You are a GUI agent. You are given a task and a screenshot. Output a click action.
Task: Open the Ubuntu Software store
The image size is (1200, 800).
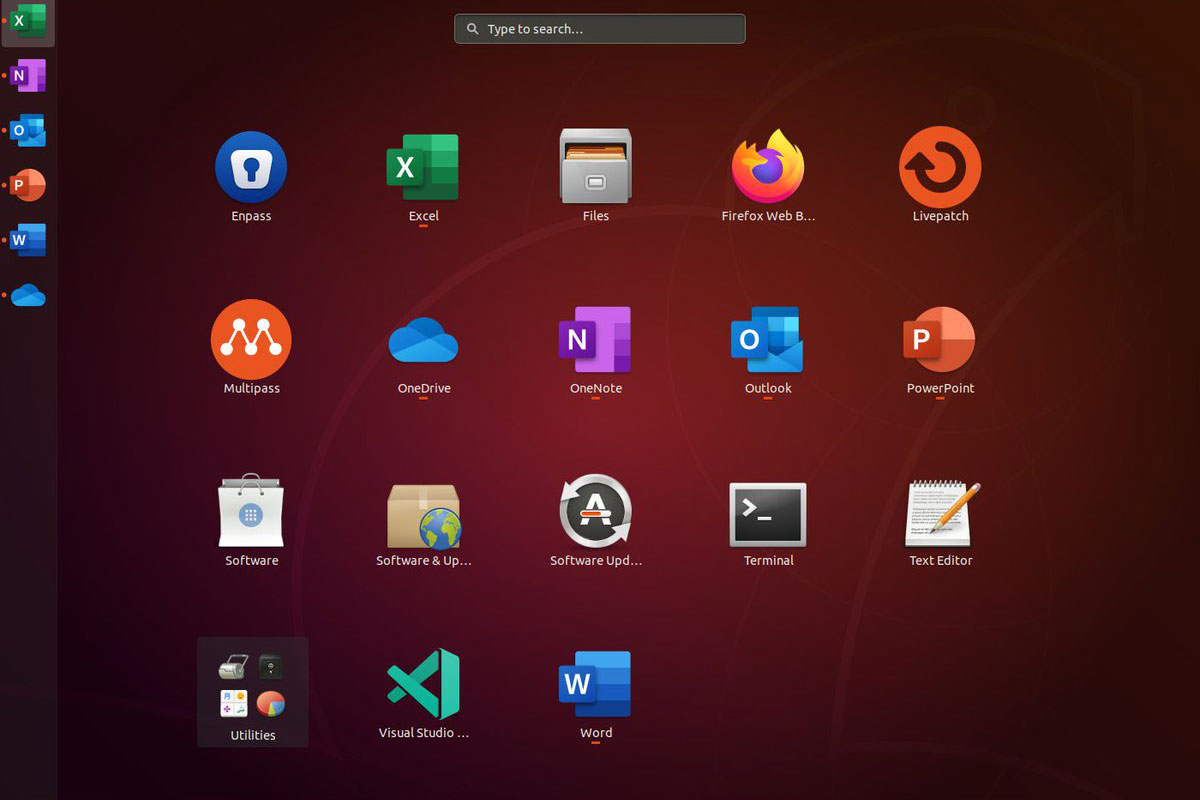tap(251, 512)
